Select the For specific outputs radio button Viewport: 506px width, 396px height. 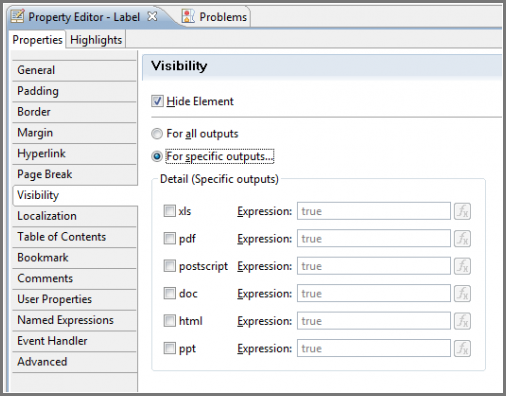tap(157, 156)
